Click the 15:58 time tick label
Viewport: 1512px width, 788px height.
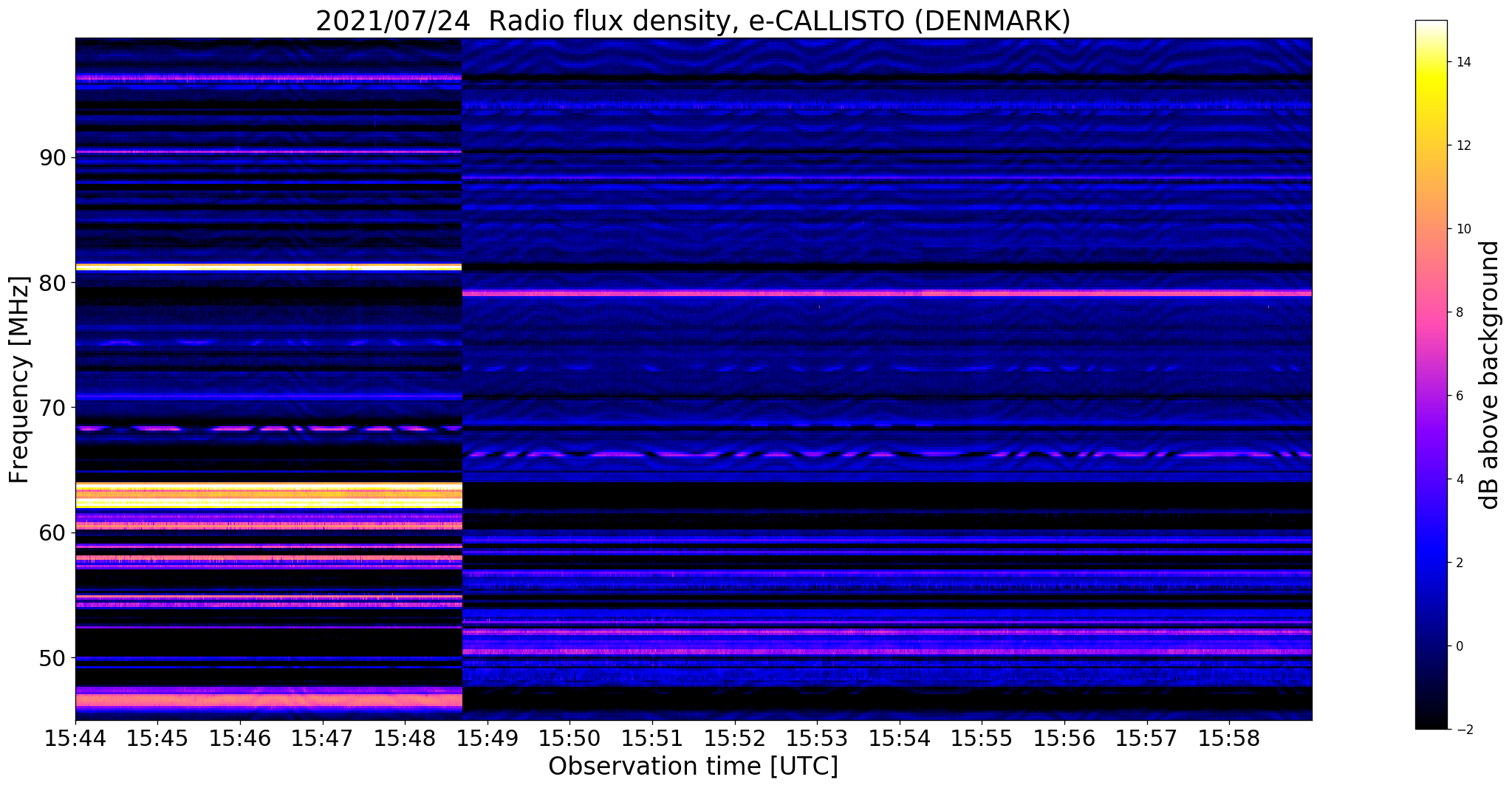tap(1229, 739)
